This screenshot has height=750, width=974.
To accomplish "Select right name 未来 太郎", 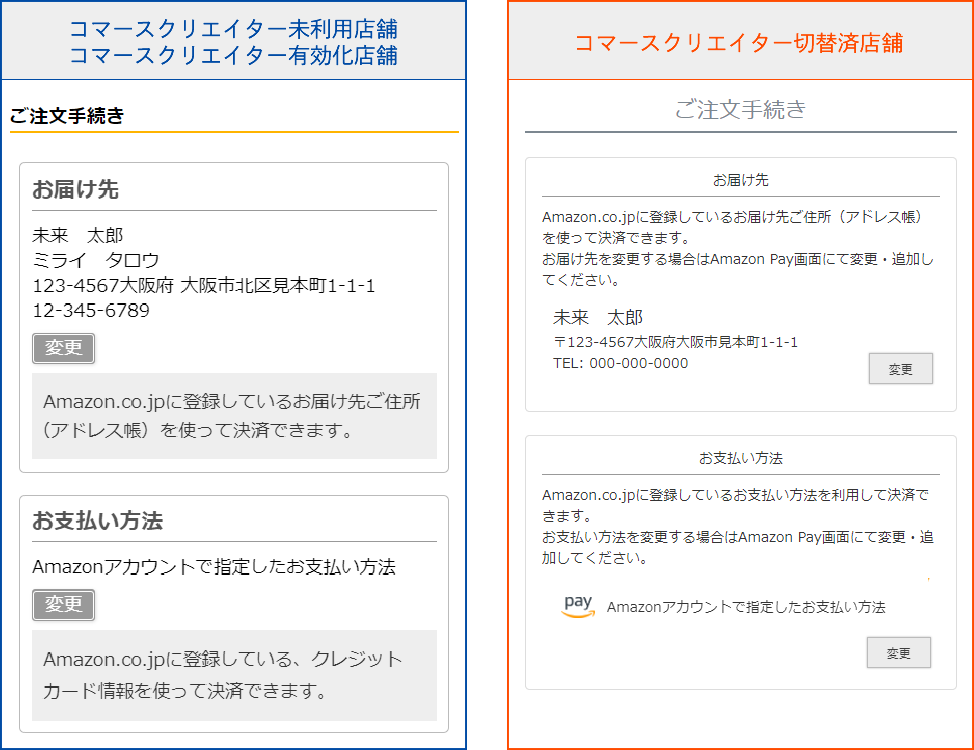I will [598, 318].
